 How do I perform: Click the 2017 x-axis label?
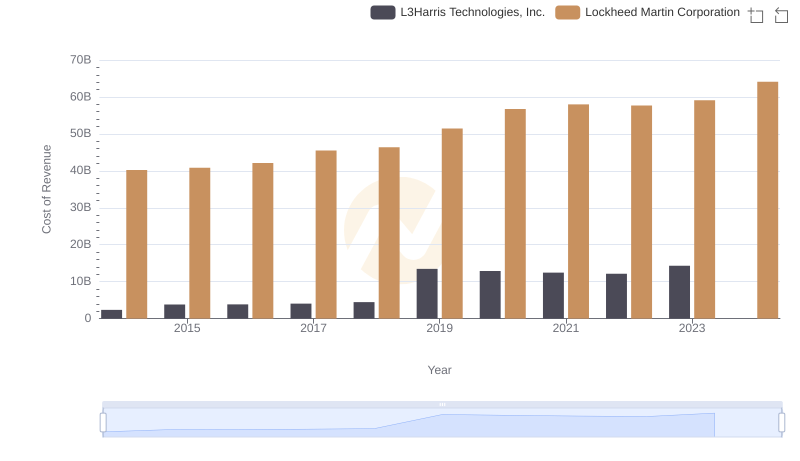313,328
